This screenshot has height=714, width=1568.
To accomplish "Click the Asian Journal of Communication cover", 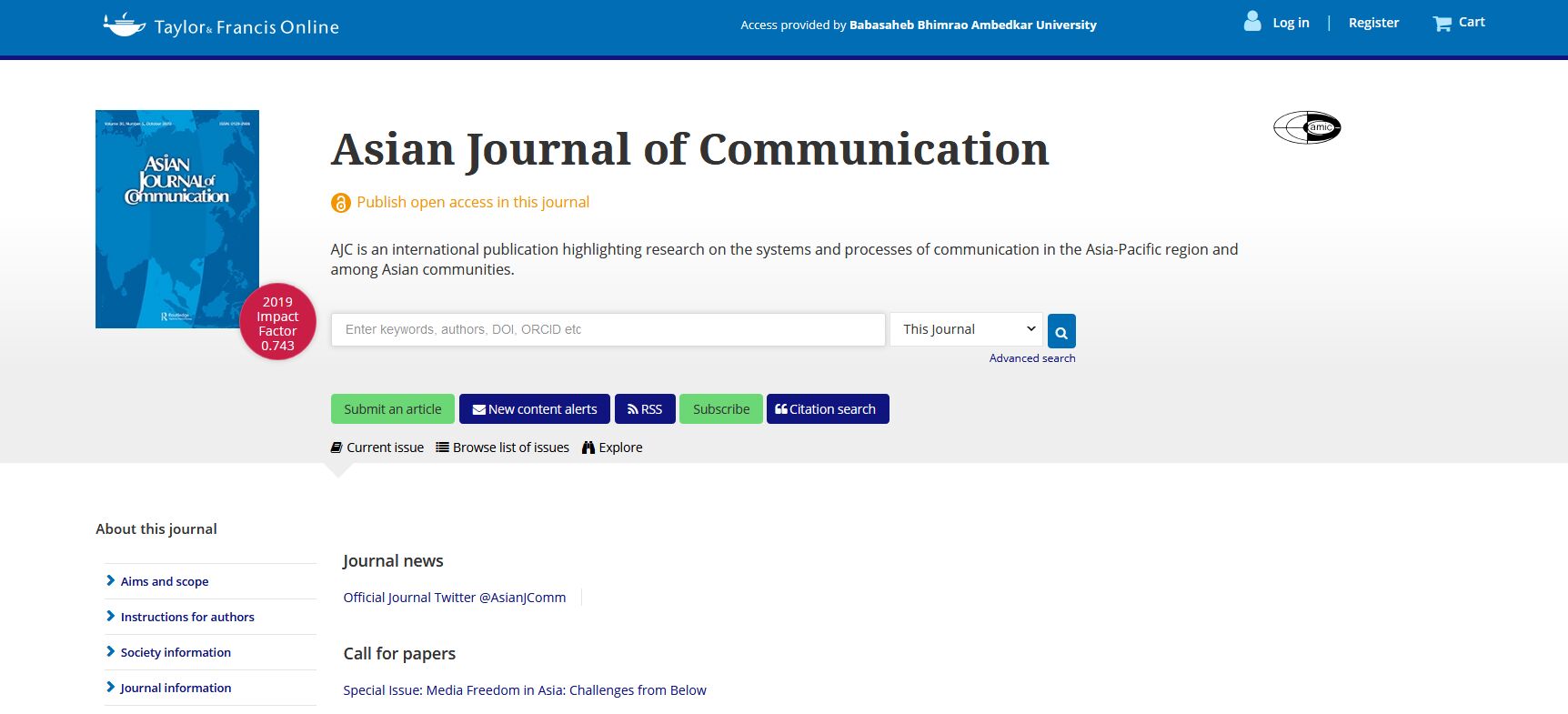I will (x=177, y=219).
